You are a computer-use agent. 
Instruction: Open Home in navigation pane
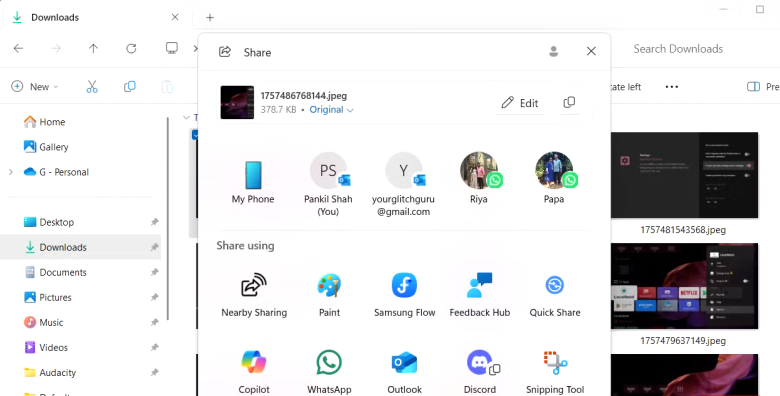click(45, 122)
